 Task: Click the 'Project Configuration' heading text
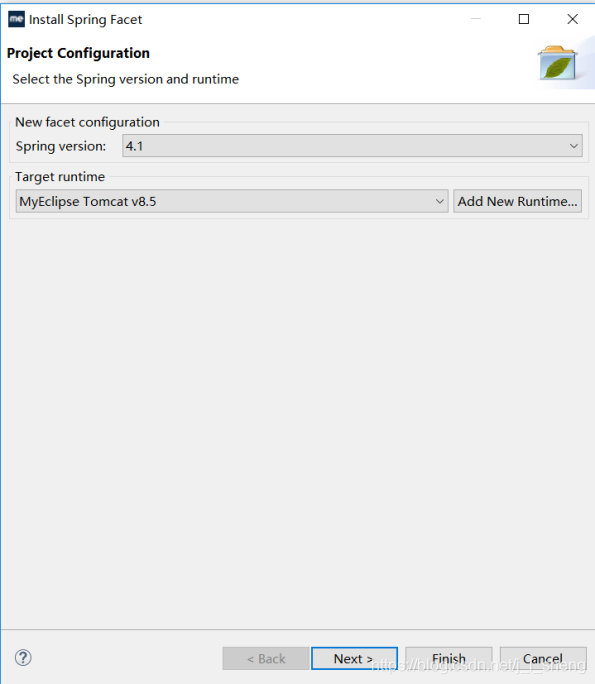(78, 53)
